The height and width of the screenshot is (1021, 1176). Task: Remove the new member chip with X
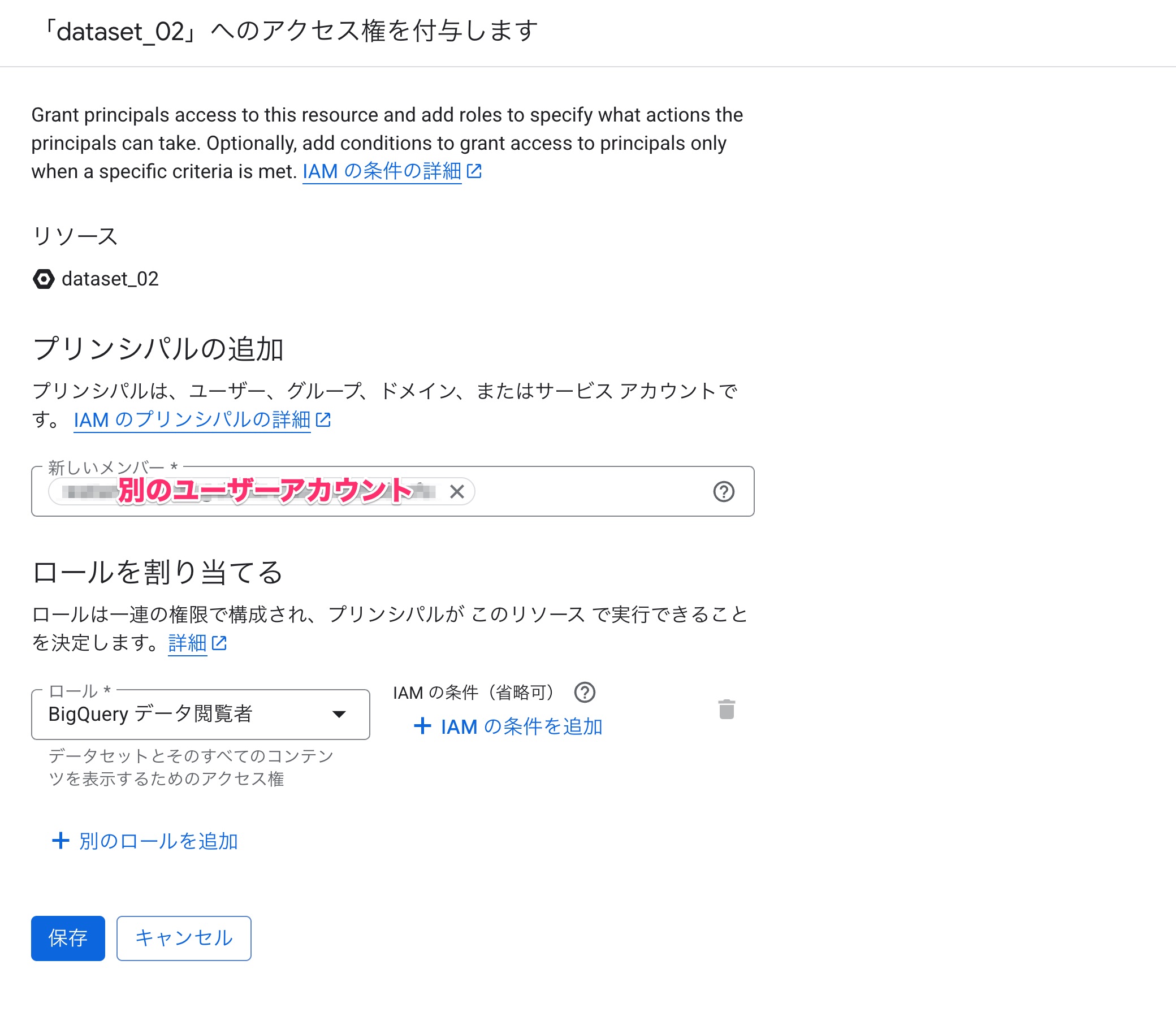click(x=456, y=492)
